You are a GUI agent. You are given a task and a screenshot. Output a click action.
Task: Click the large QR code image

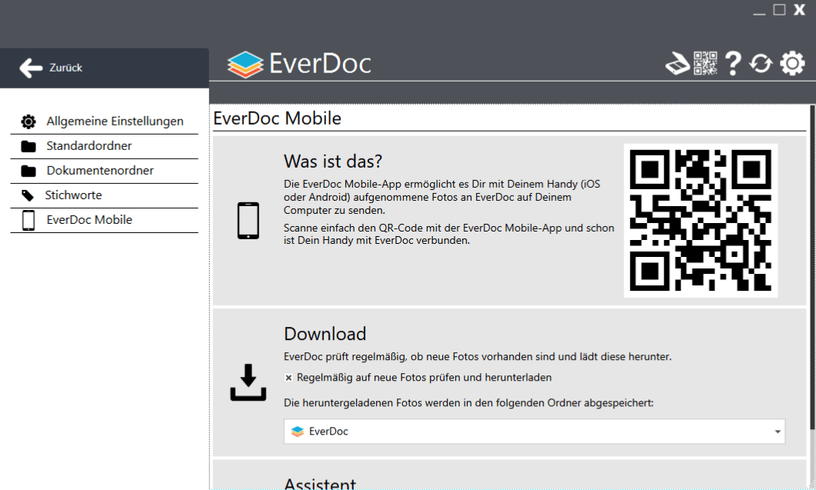(701, 221)
